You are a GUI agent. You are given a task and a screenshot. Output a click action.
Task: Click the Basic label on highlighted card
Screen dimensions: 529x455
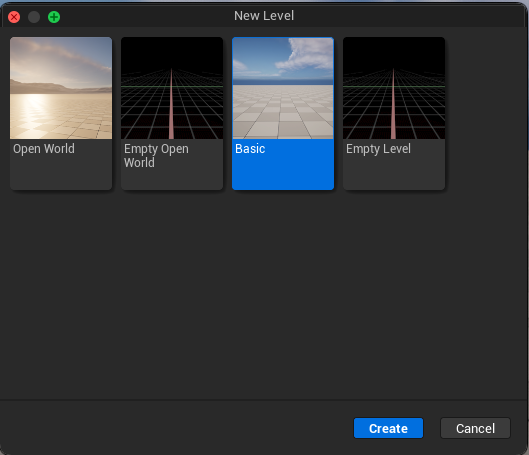250,149
